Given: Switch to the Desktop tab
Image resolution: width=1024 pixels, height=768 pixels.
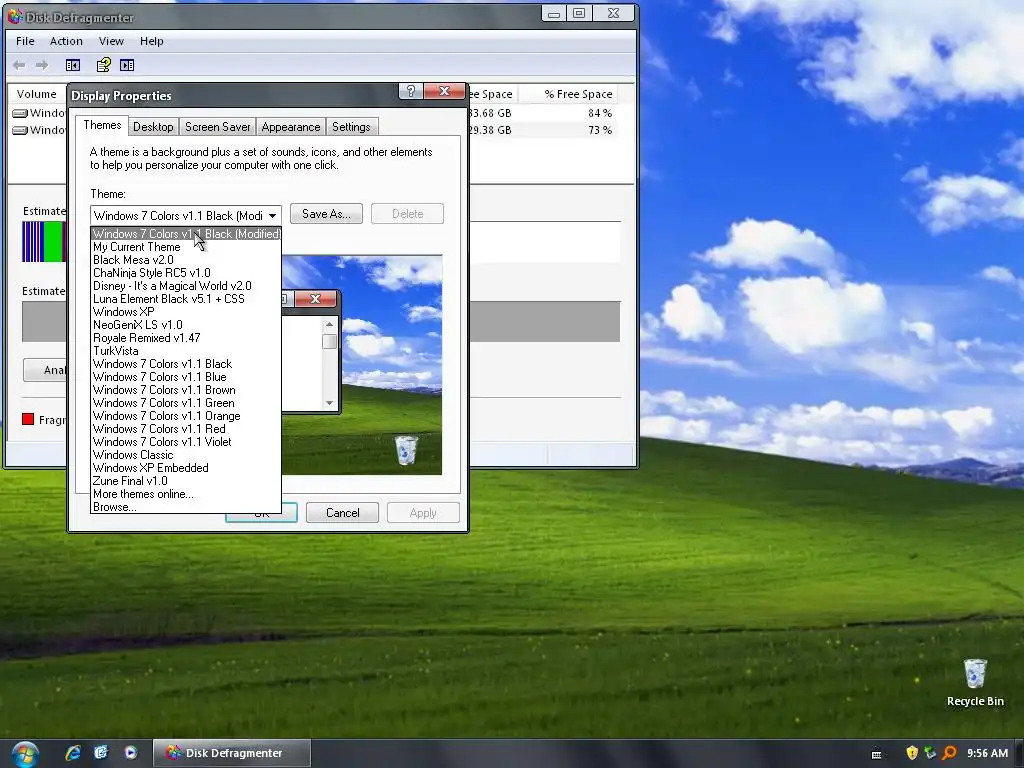Looking at the screenshot, I should click(153, 127).
